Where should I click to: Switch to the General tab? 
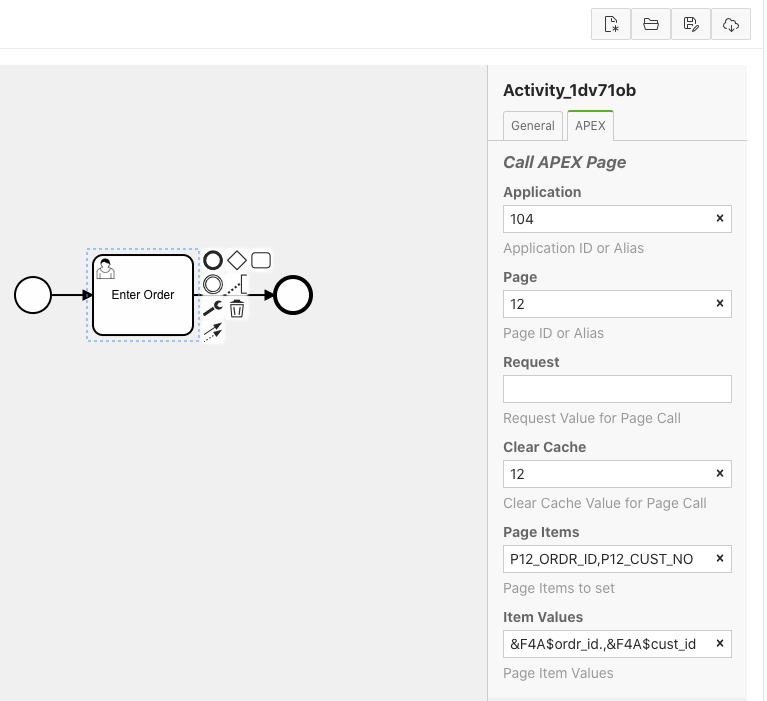pyautogui.click(x=533, y=126)
